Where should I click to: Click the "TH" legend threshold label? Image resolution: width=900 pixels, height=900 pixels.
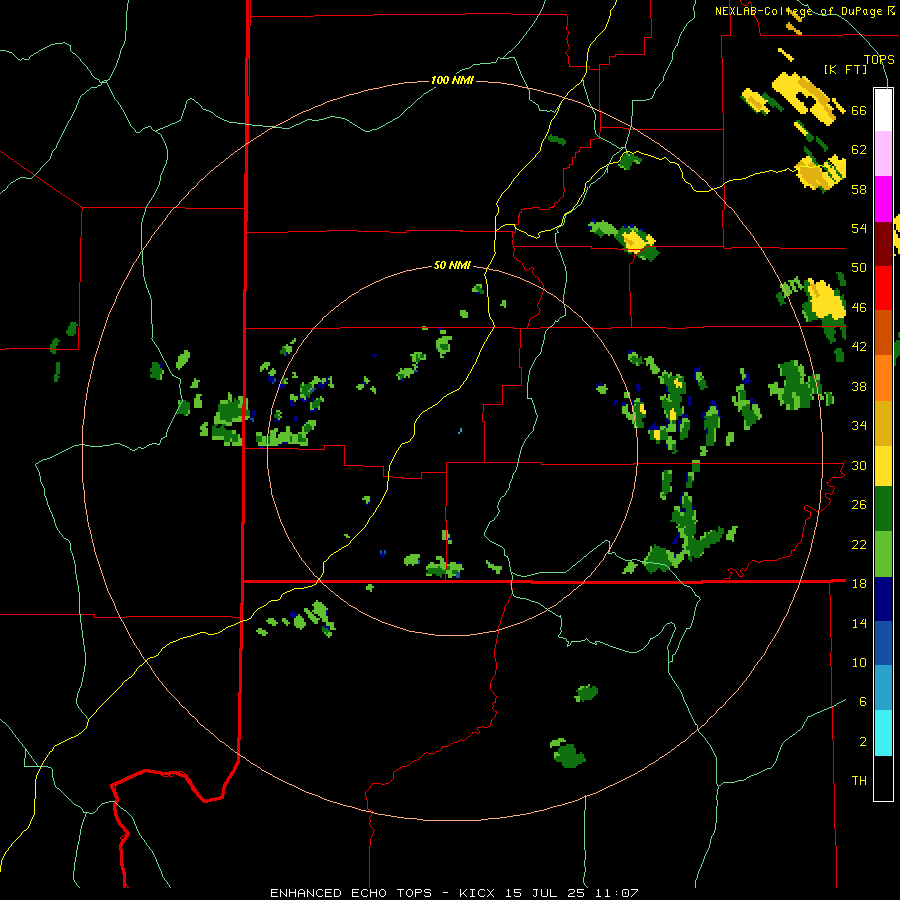(859, 781)
